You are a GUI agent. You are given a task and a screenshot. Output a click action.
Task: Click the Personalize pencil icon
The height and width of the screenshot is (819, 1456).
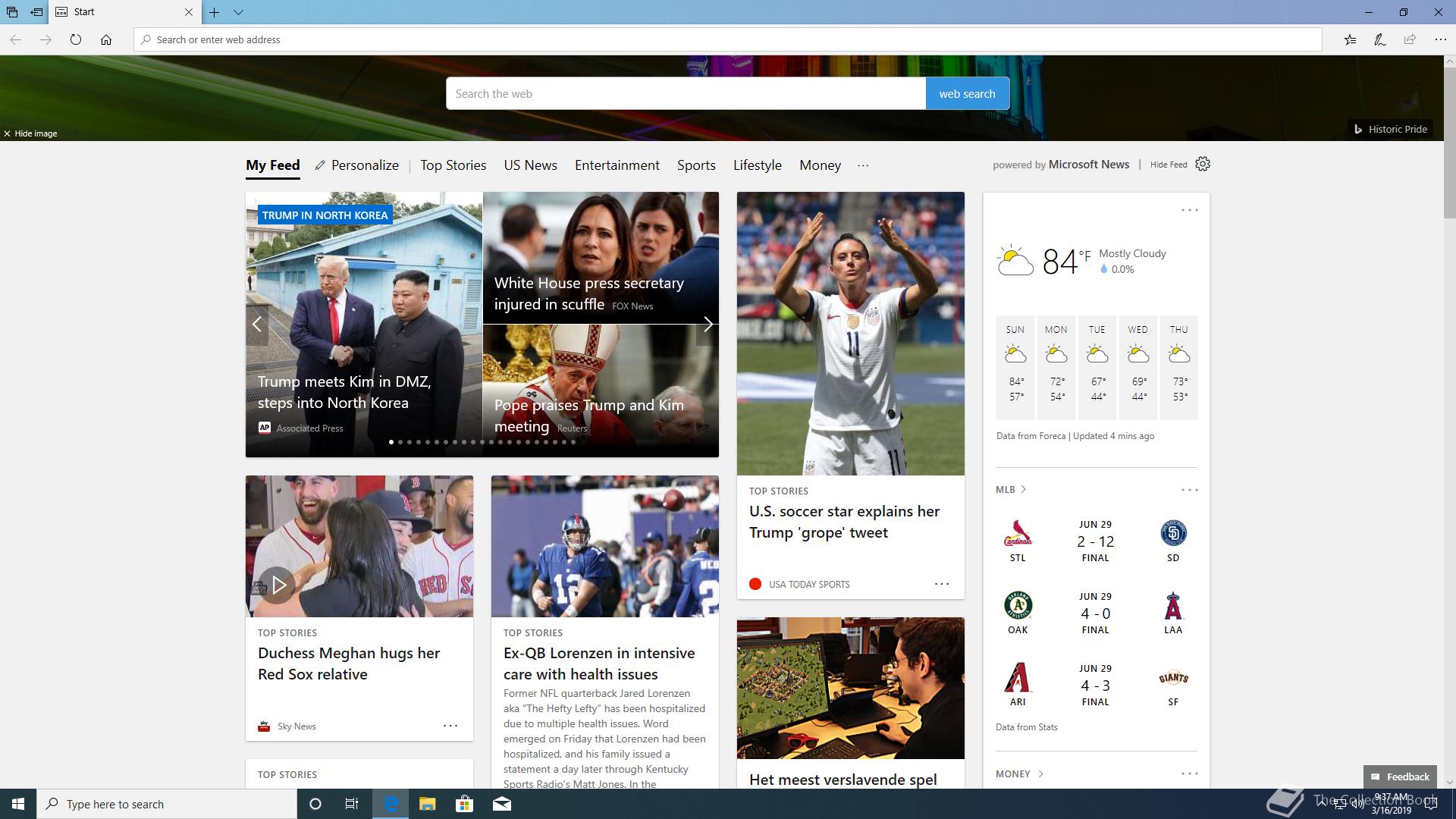[x=320, y=165]
